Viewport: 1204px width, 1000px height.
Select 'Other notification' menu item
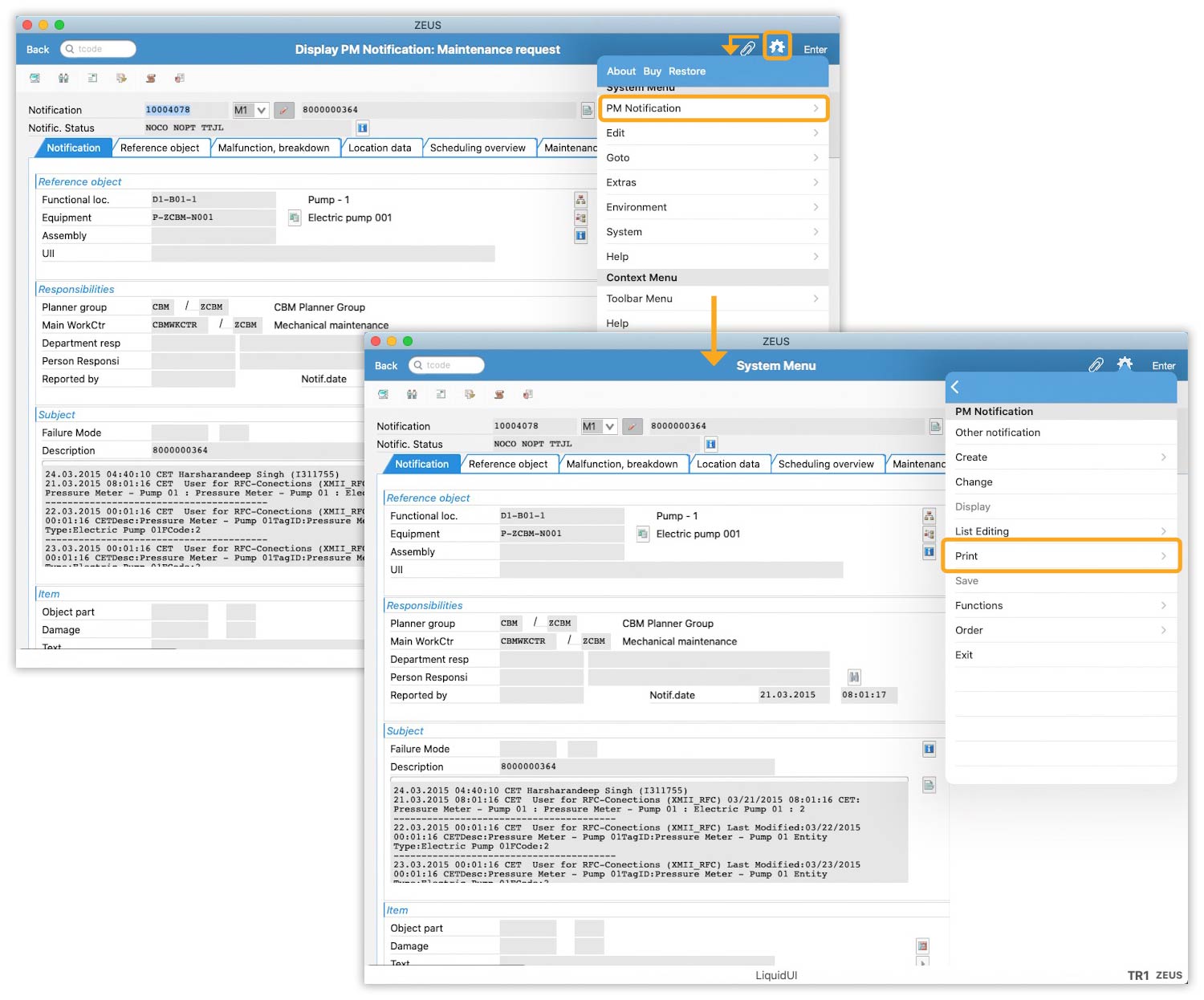(x=998, y=433)
